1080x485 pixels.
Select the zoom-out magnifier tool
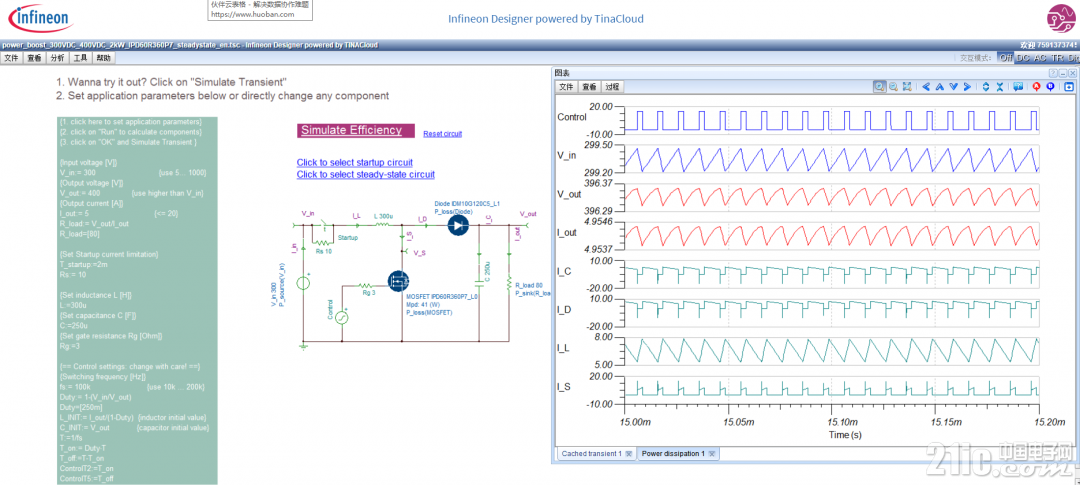[893, 86]
